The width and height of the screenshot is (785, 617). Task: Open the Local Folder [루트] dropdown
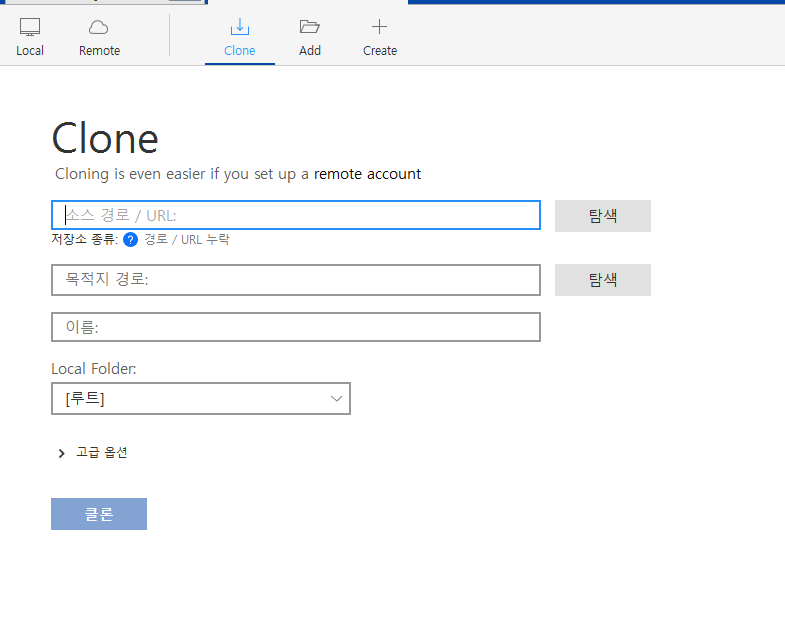201,399
